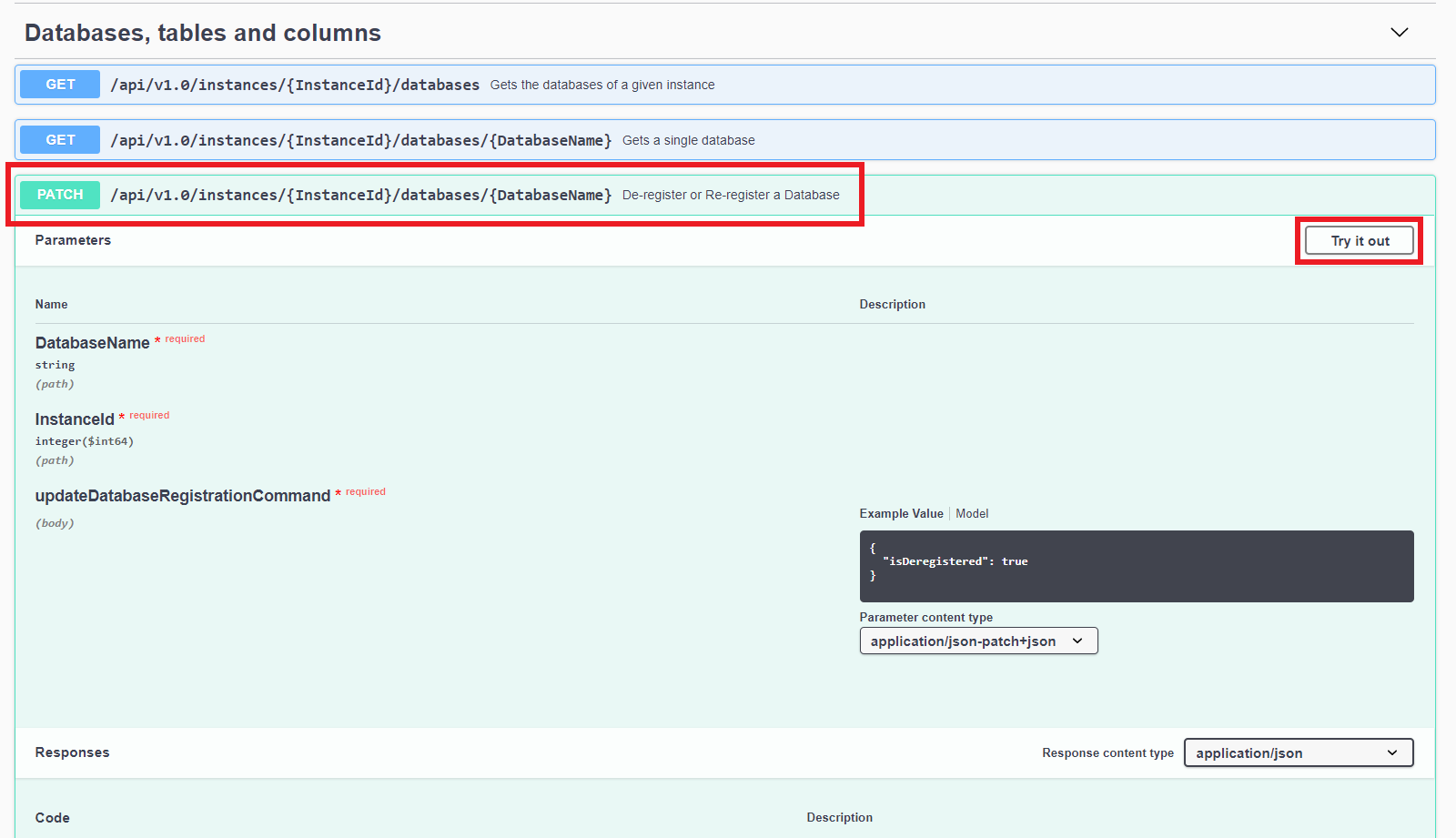Click the 'Parameter content type' label
The image size is (1456, 838).
925,617
